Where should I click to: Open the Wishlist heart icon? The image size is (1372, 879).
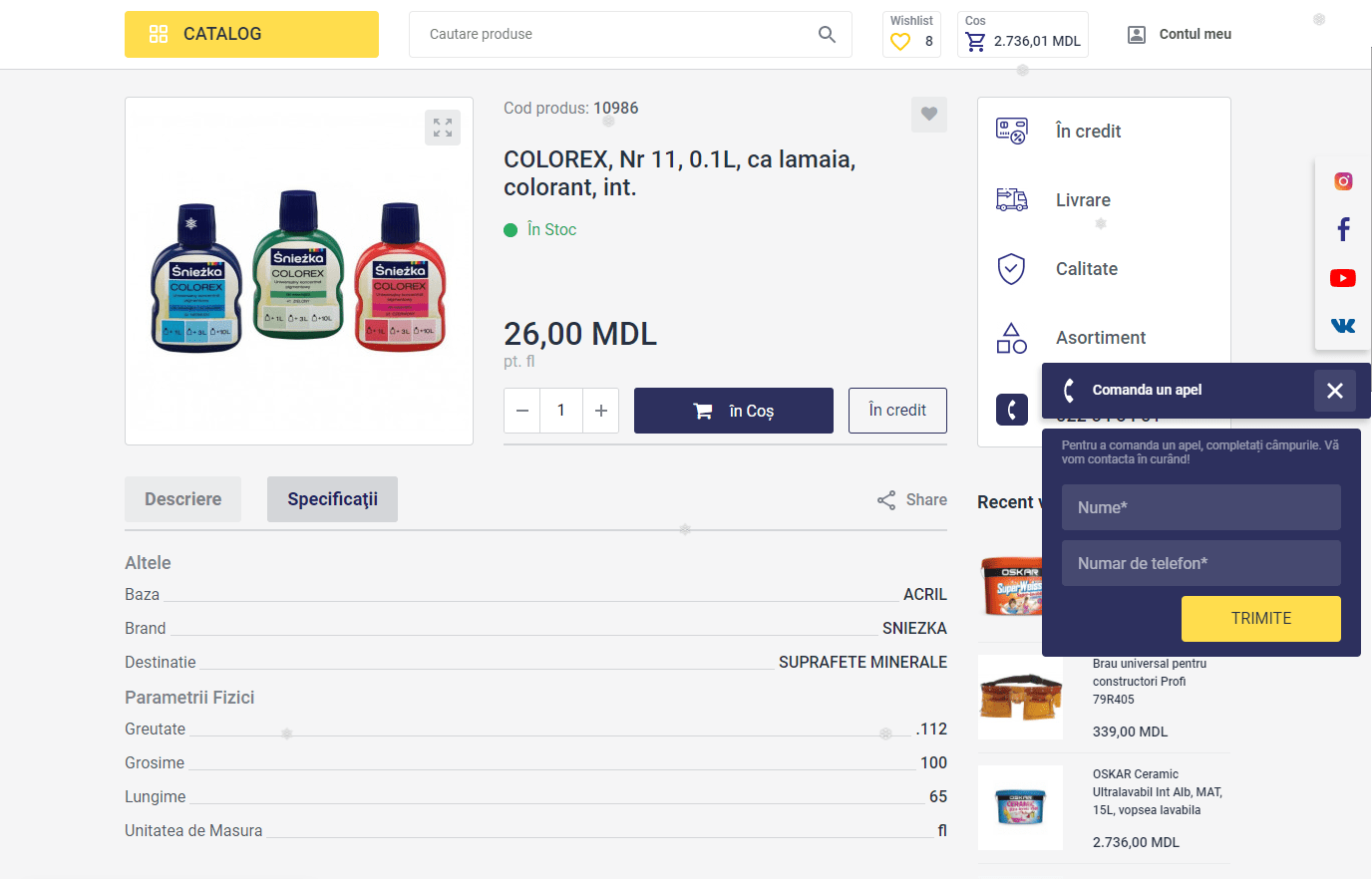click(x=900, y=42)
